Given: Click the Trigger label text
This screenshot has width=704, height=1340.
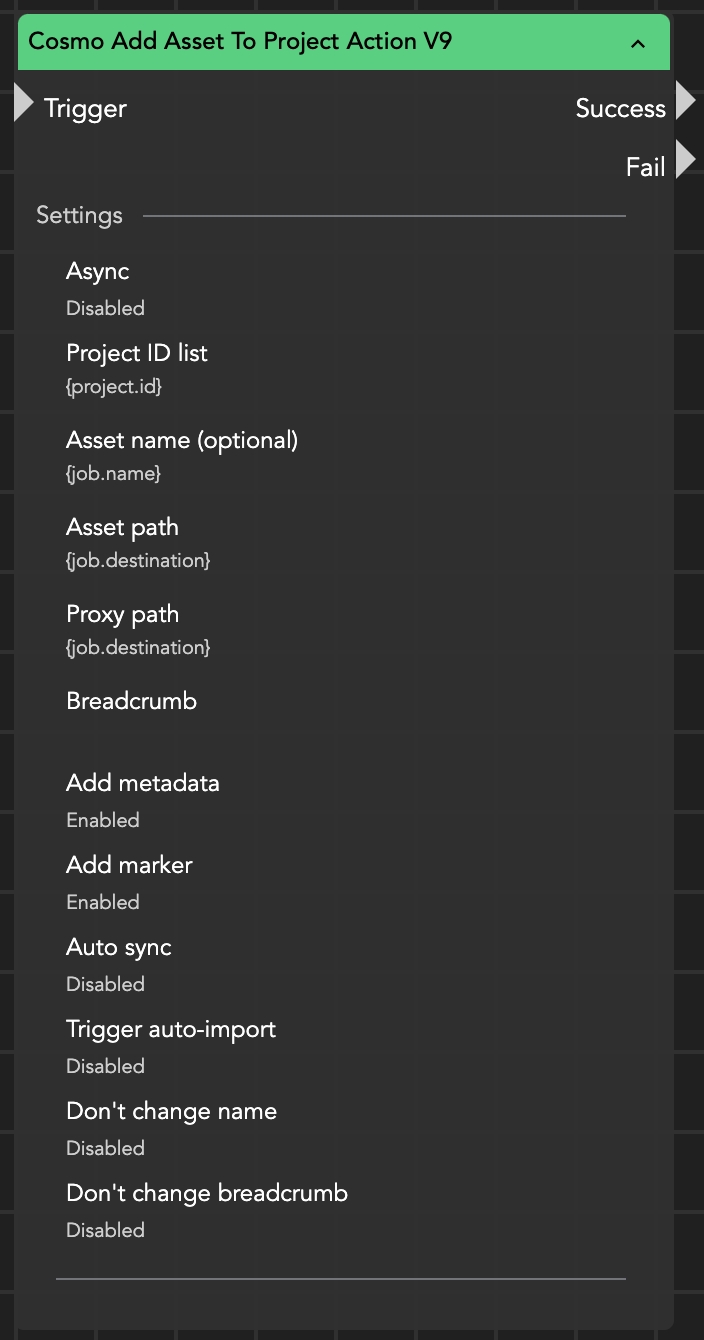Looking at the screenshot, I should [x=85, y=108].
